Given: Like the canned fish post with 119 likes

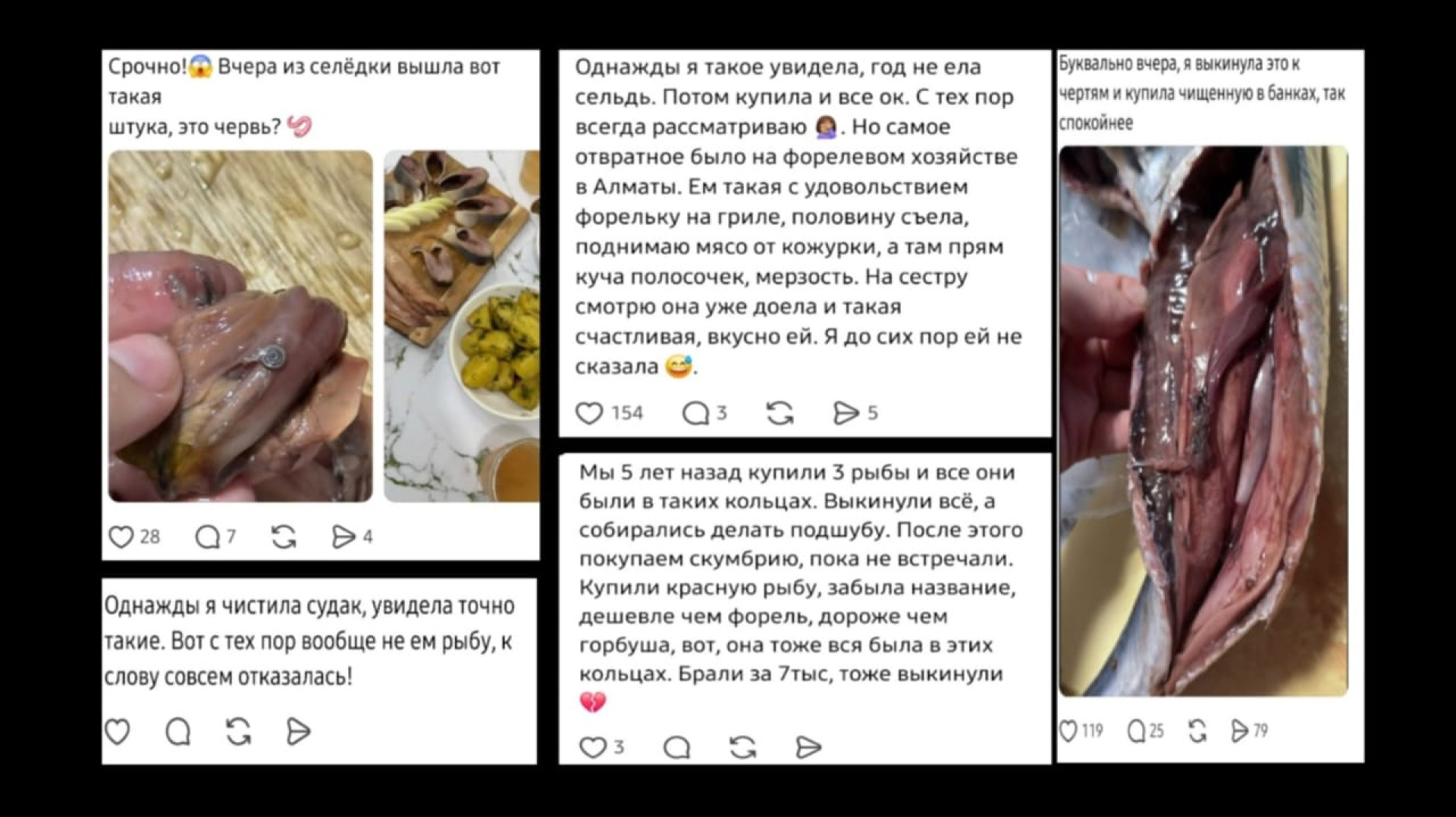Looking at the screenshot, I should (x=1068, y=731).
